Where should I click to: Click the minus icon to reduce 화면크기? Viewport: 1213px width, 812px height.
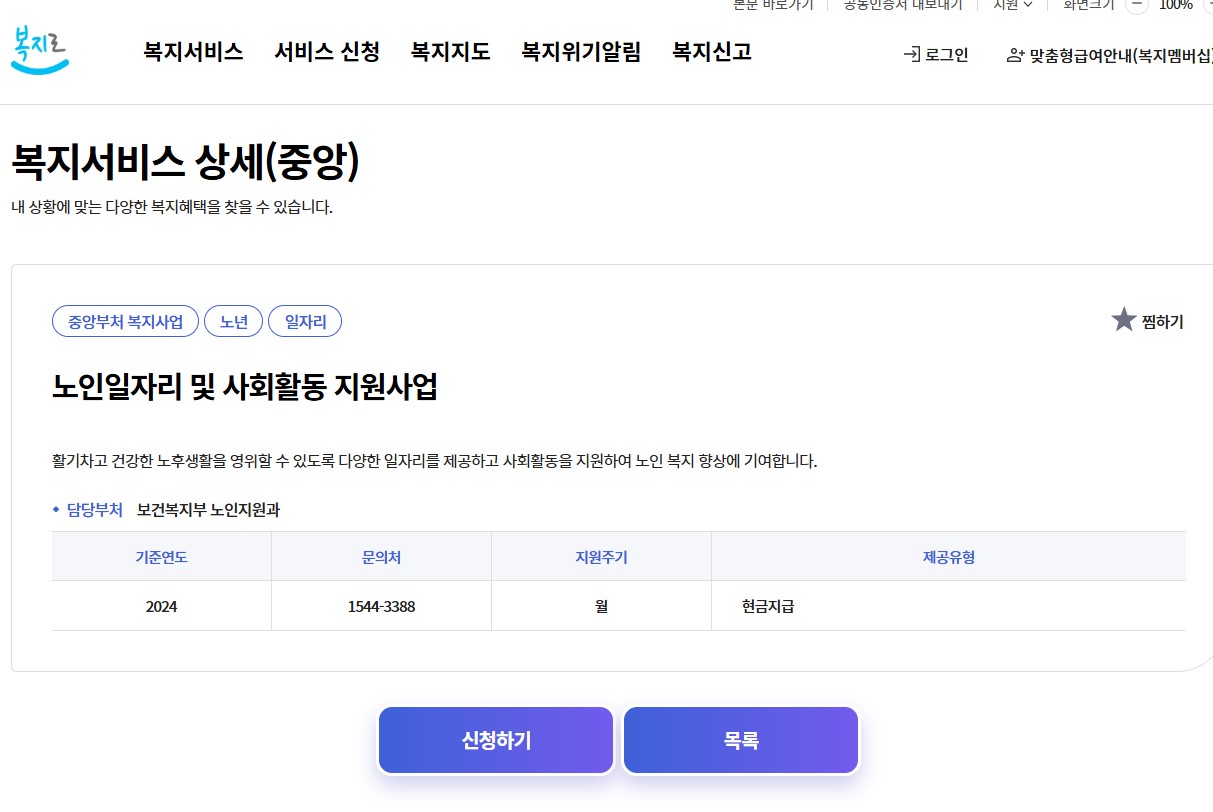click(1135, 6)
